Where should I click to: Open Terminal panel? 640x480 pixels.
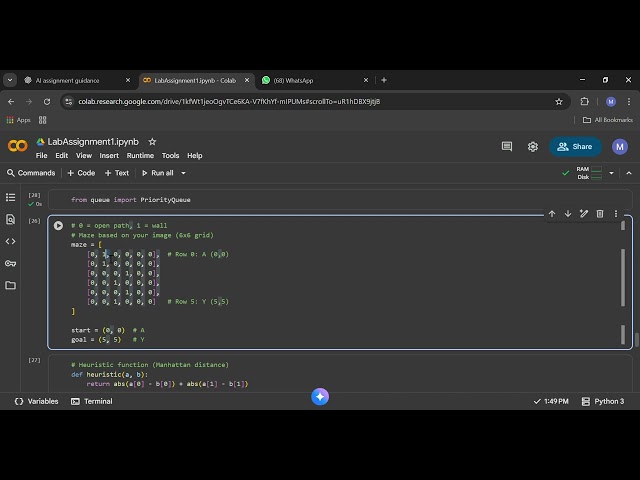click(x=92, y=401)
